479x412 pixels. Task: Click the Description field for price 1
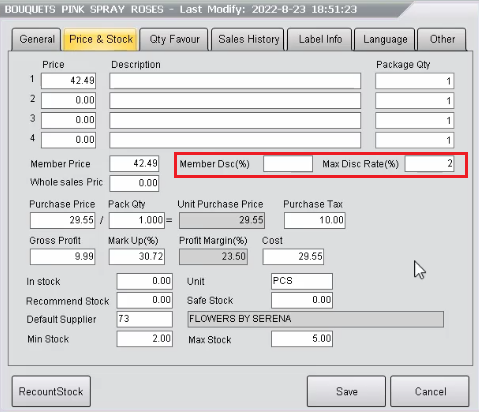[235, 81]
